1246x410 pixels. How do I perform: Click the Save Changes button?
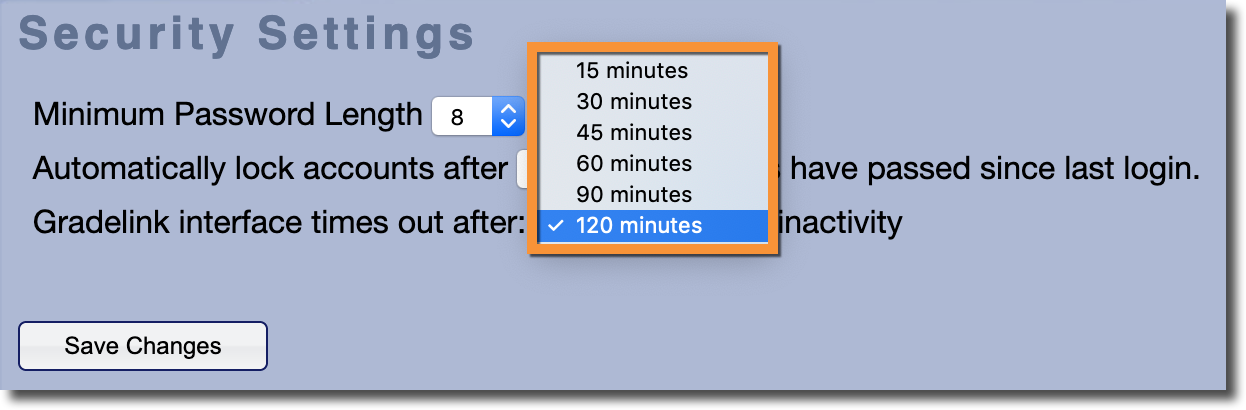143,346
